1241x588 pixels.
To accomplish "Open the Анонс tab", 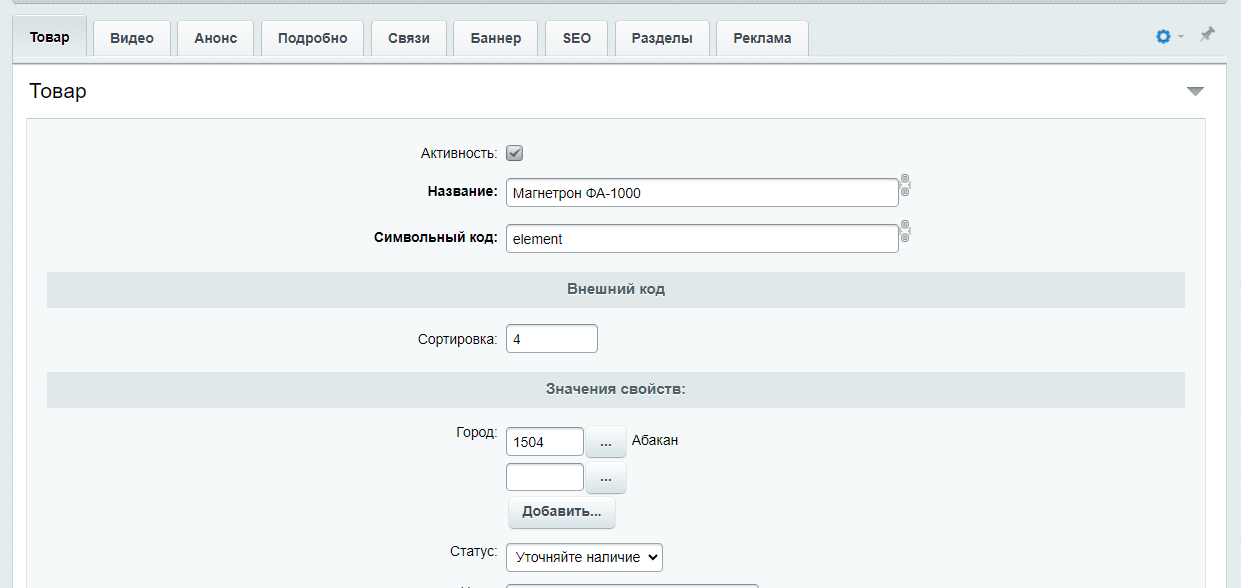I will (216, 38).
